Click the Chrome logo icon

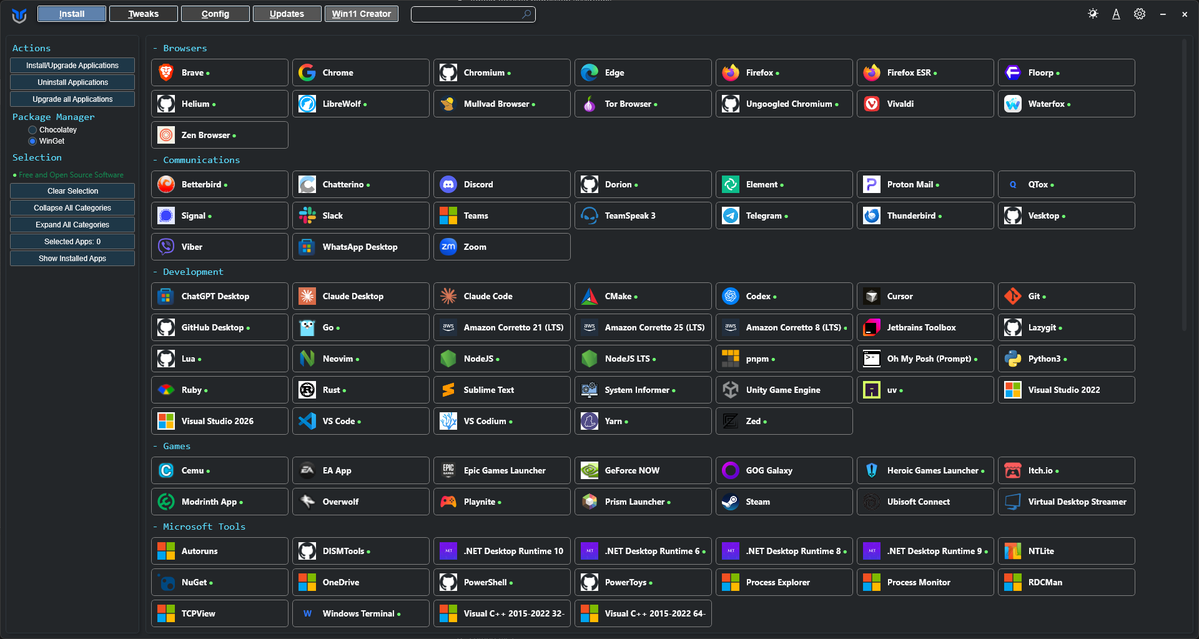click(307, 73)
